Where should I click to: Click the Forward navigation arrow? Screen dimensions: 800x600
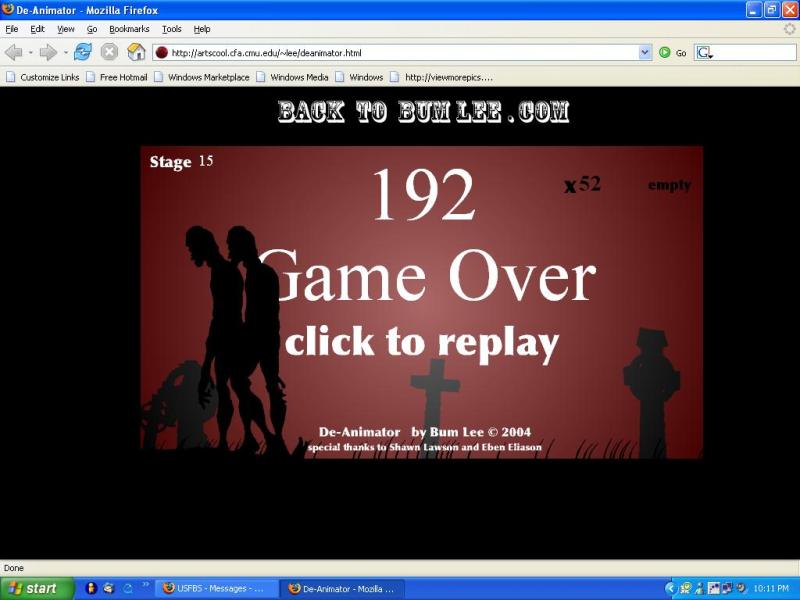48,52
